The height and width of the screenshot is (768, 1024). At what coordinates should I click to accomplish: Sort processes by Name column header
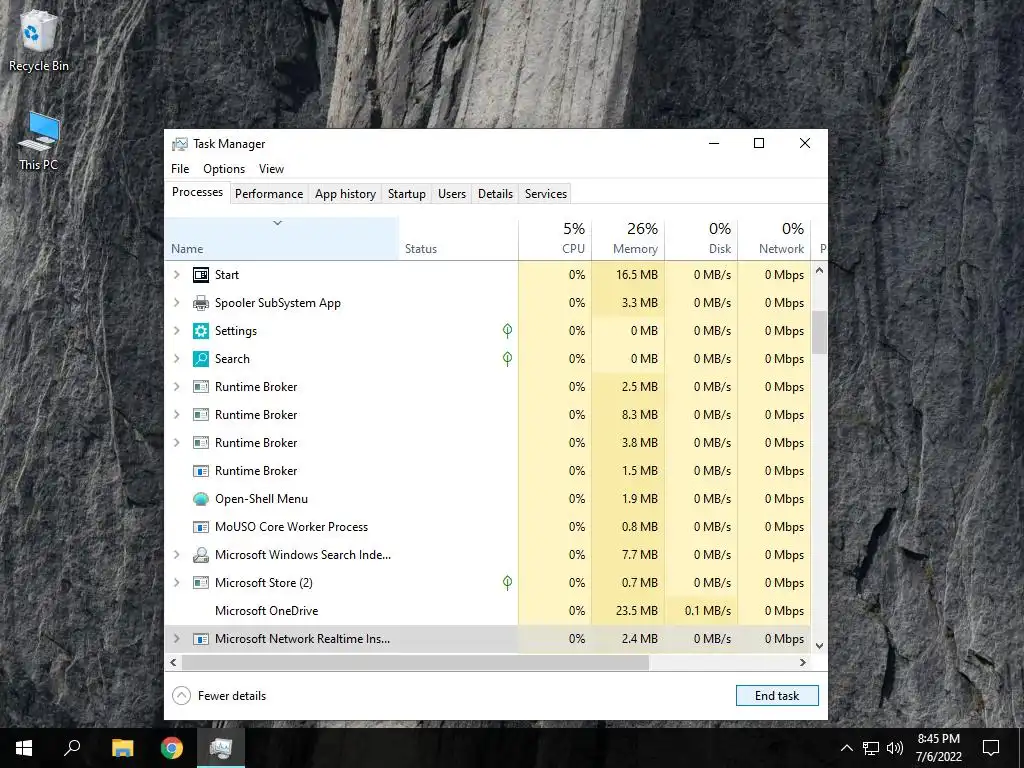pyautogui.click(x=281, y=239)
